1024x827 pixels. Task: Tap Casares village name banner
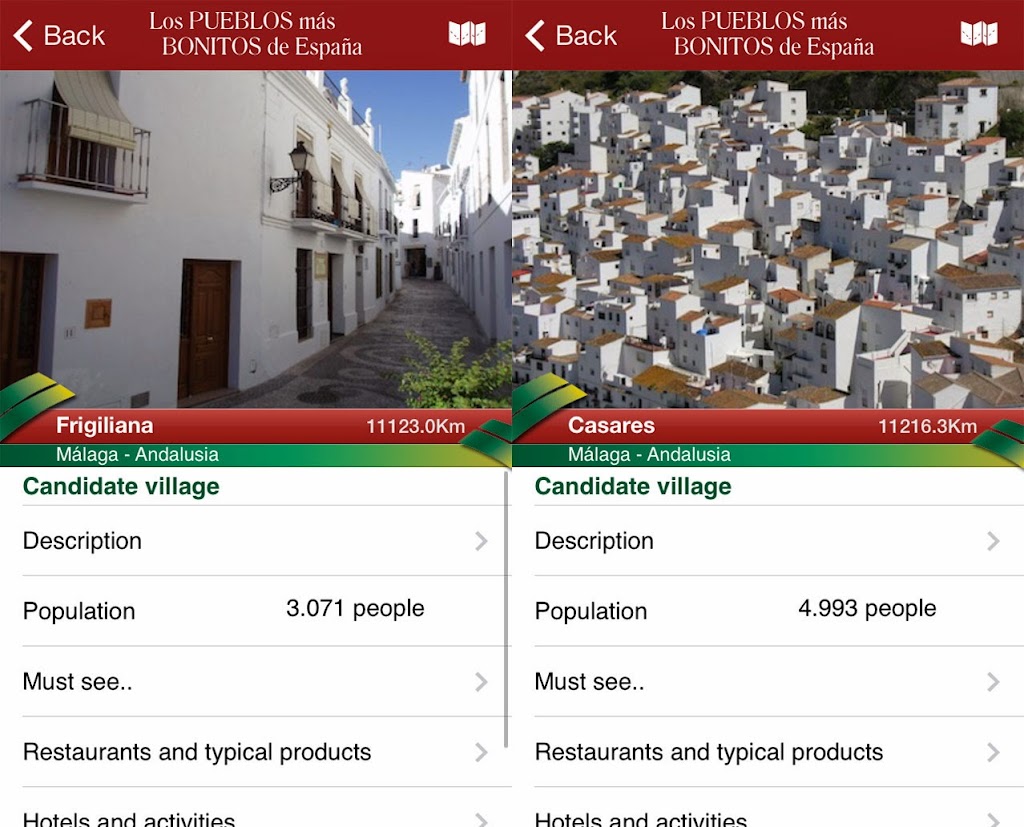click(611, 425)
